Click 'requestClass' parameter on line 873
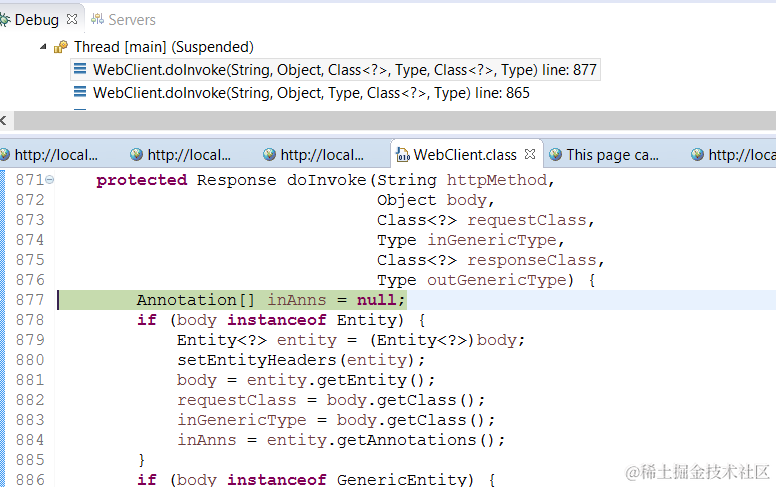 pyautogui.click(x=527, y=220)
